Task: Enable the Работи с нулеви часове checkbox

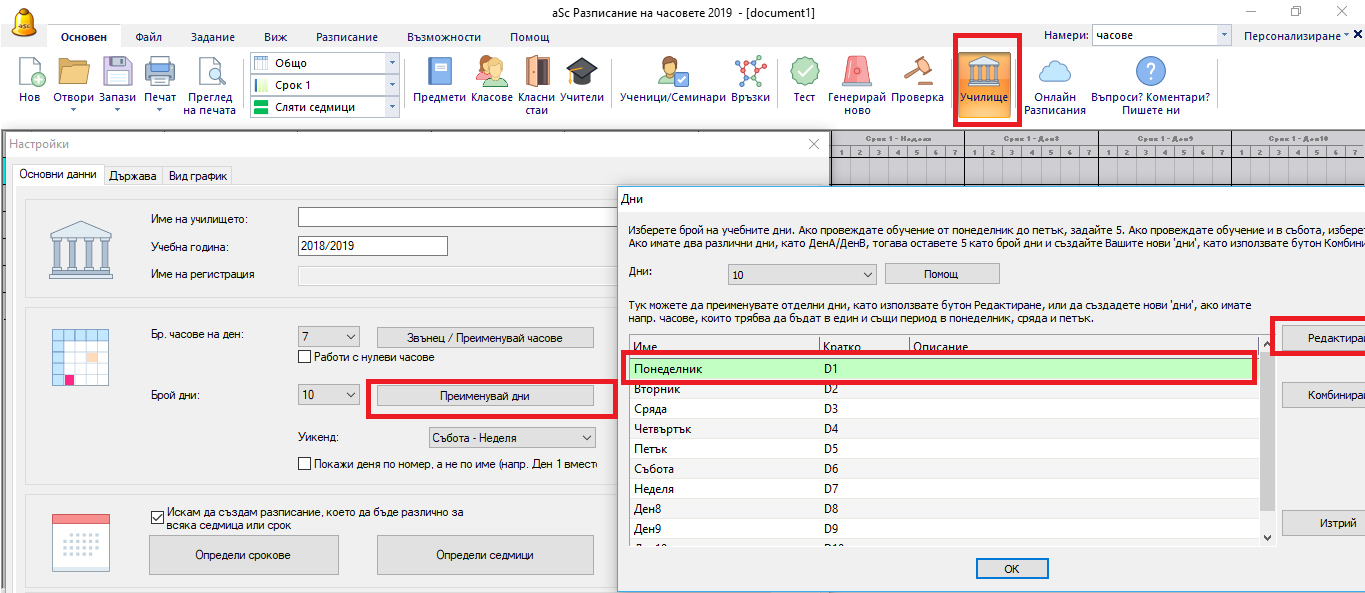Action: 306,357
